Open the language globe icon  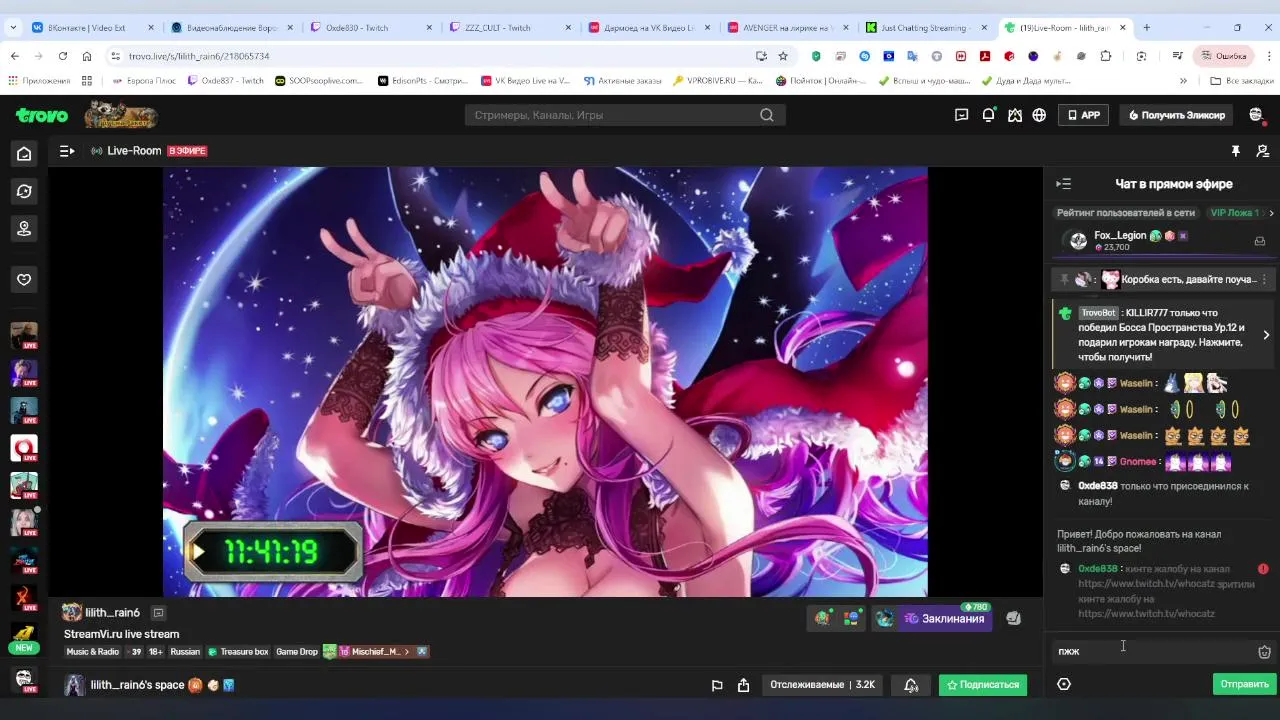coord(1039,115)
